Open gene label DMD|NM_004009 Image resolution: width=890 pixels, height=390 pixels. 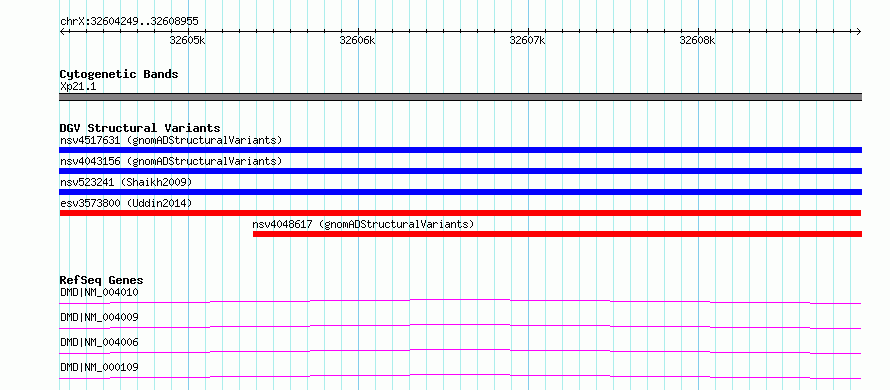coord(99,317)
